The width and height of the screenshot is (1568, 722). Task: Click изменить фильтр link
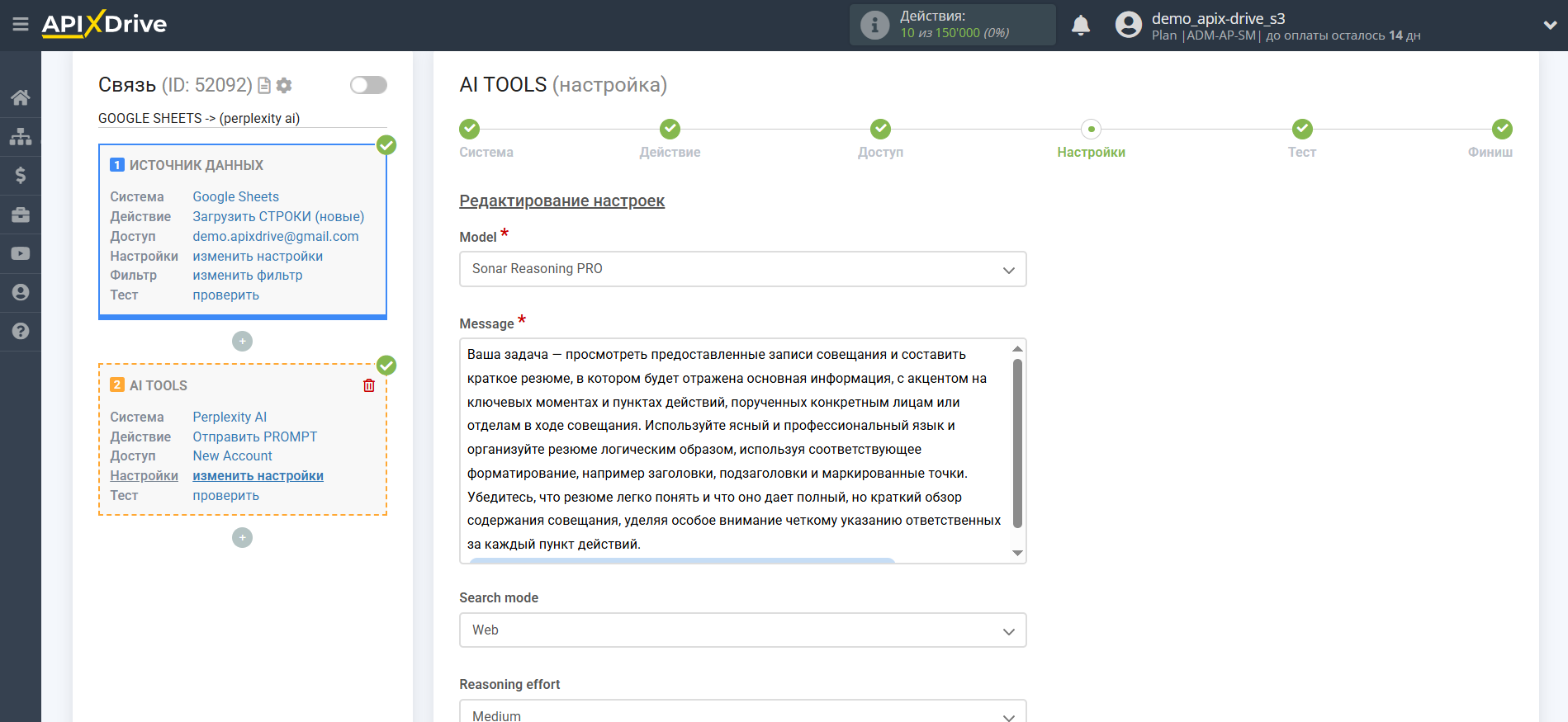(x=247, y=276)
